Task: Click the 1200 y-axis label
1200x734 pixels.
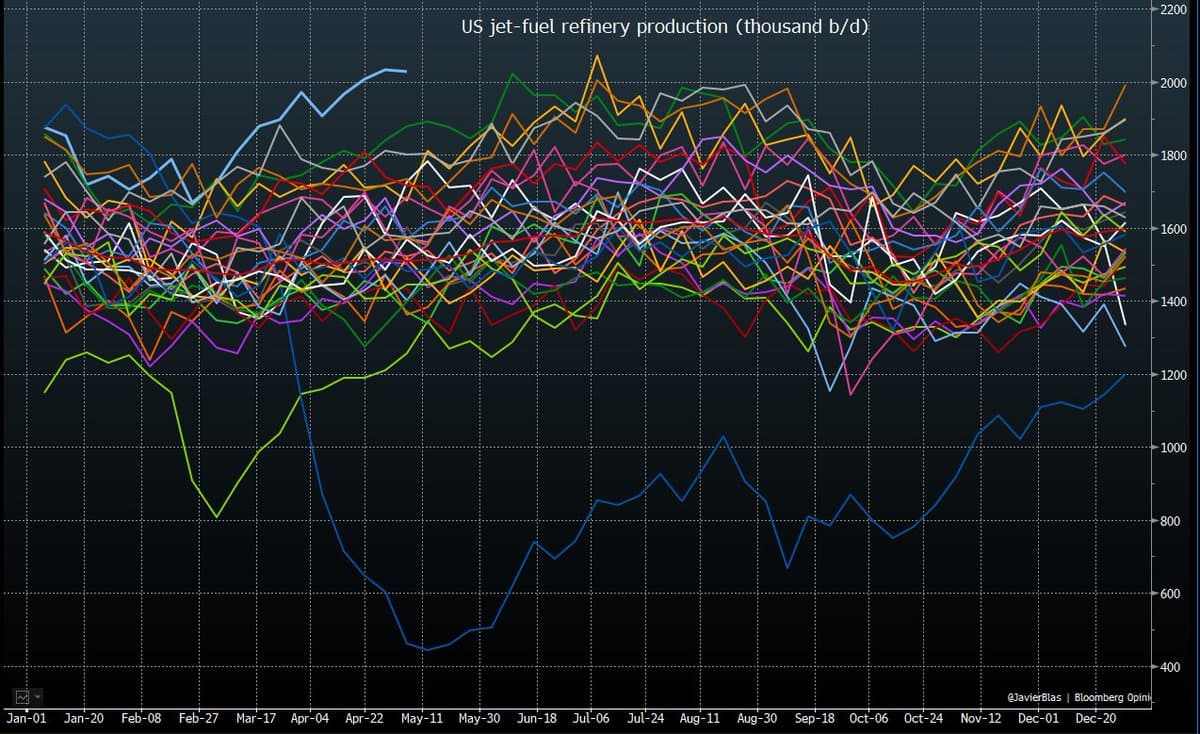Action: pyautogui.click(x=1174, y=374)
